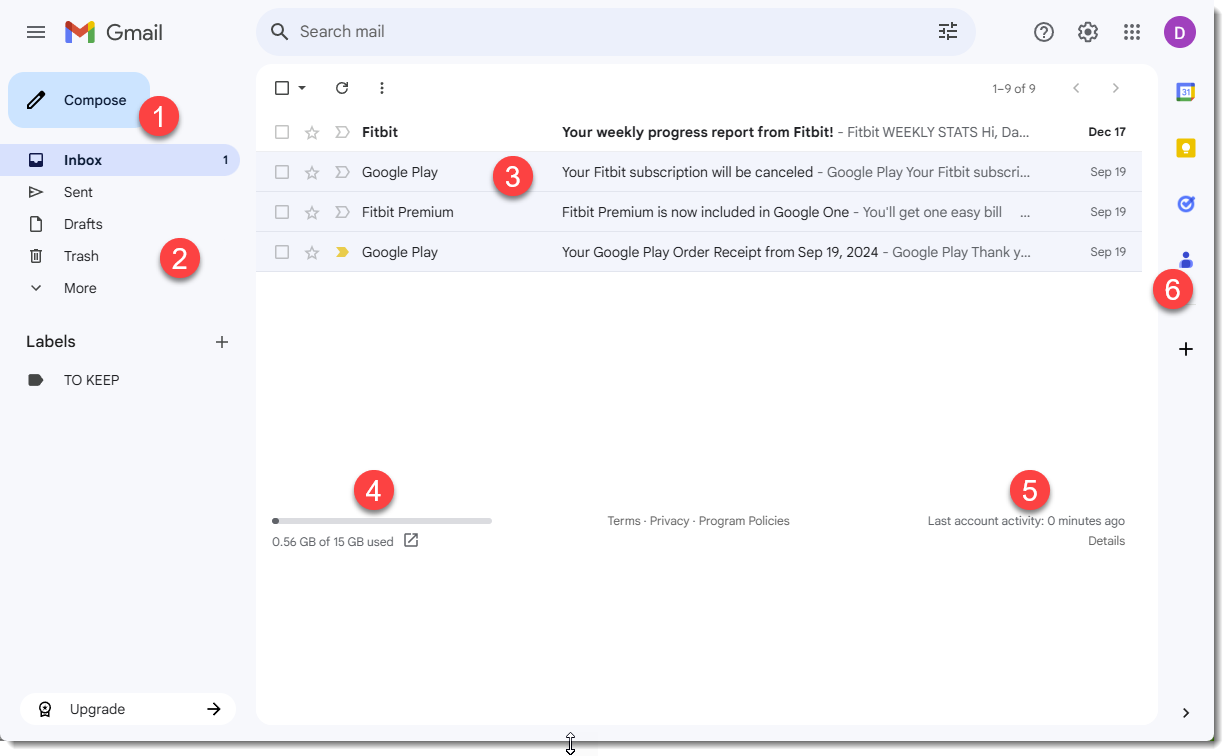This screenshot has height=756, width=1229.
Task: Toggle importance marker on Fitbit Premium email
Action: 342,212
